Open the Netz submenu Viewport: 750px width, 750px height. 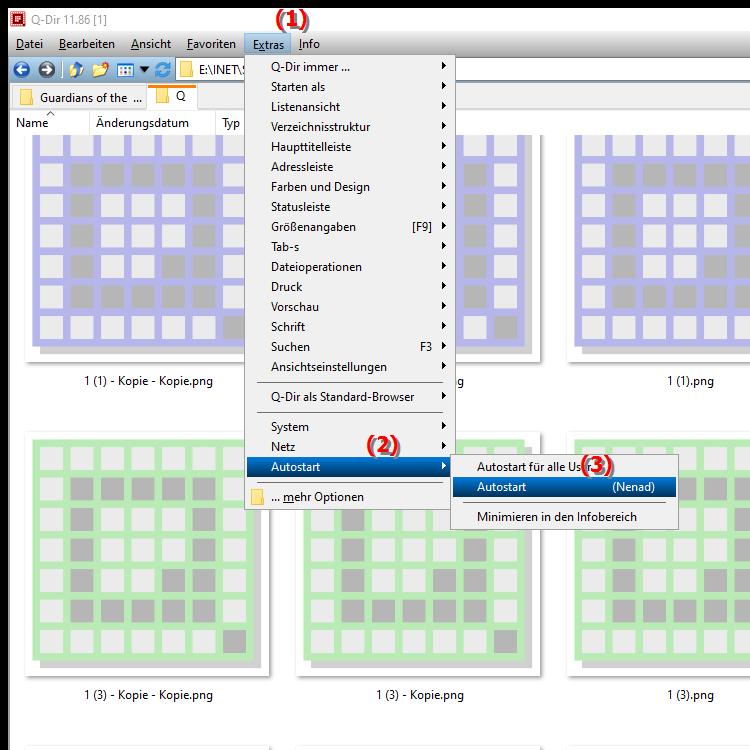click(350, 447)
